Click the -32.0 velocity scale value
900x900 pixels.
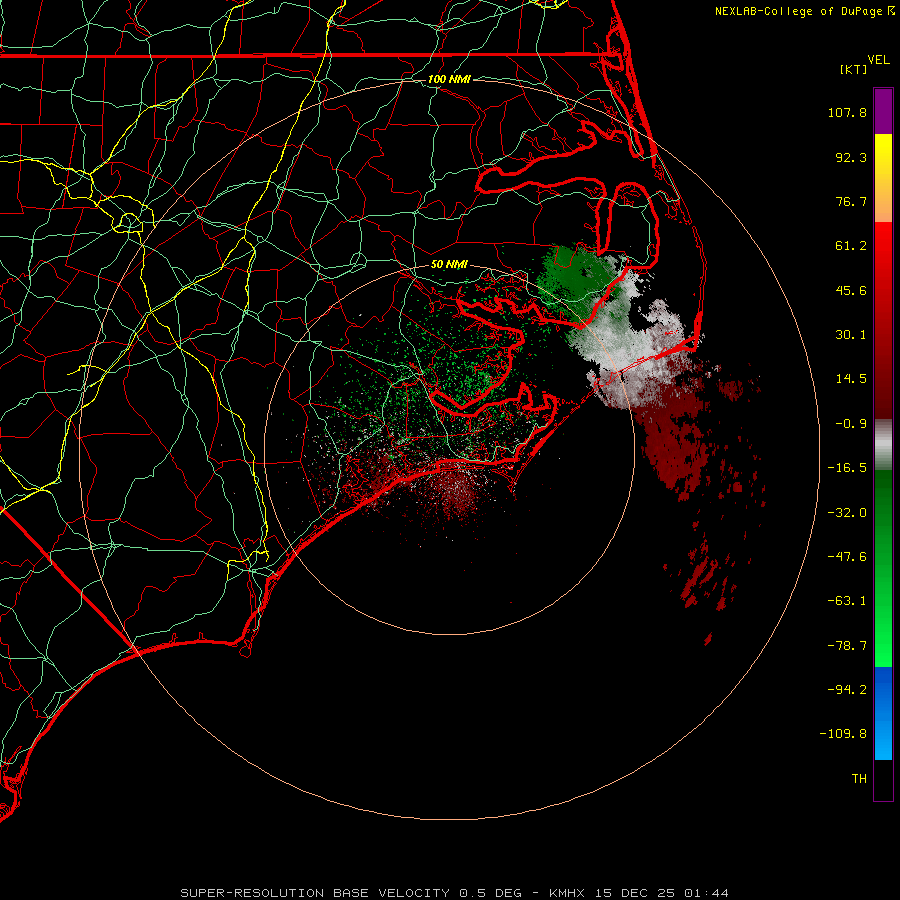[847, 513]
